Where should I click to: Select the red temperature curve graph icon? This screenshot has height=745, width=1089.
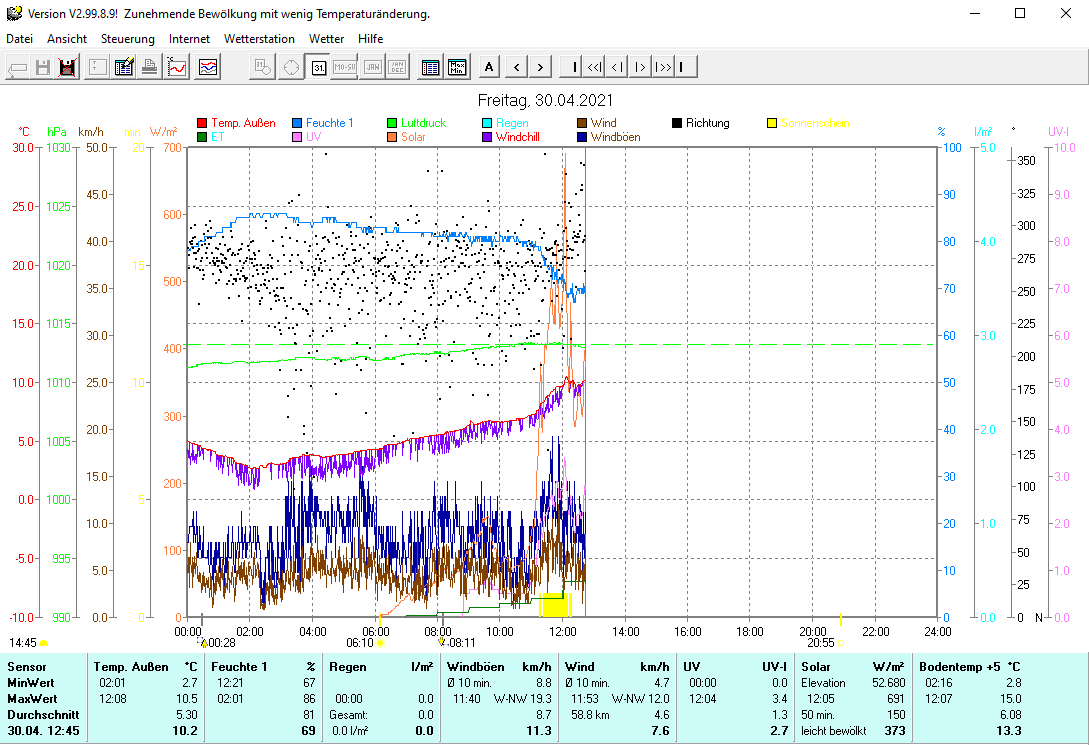176,66
